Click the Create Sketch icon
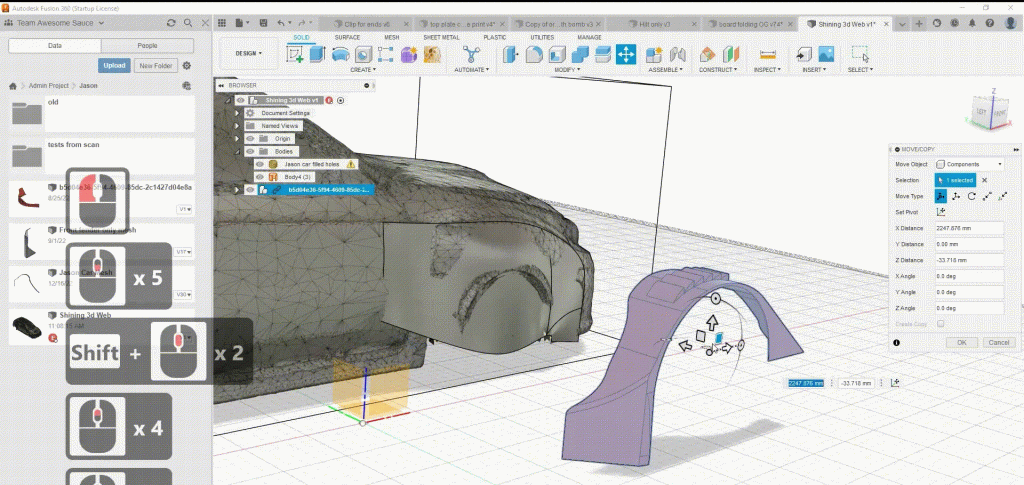Screen dimensions: 1024x485 297,55
